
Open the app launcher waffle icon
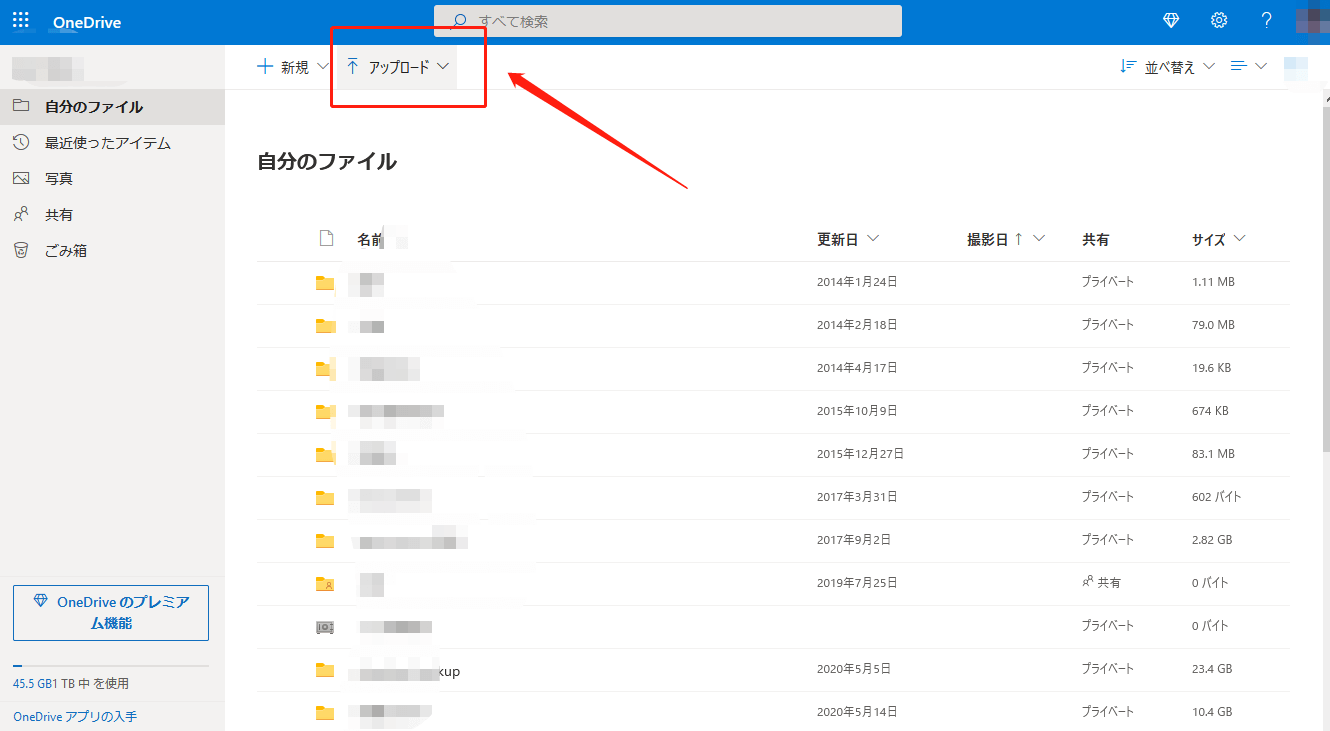pyautogui.click(x=20, y=21)
